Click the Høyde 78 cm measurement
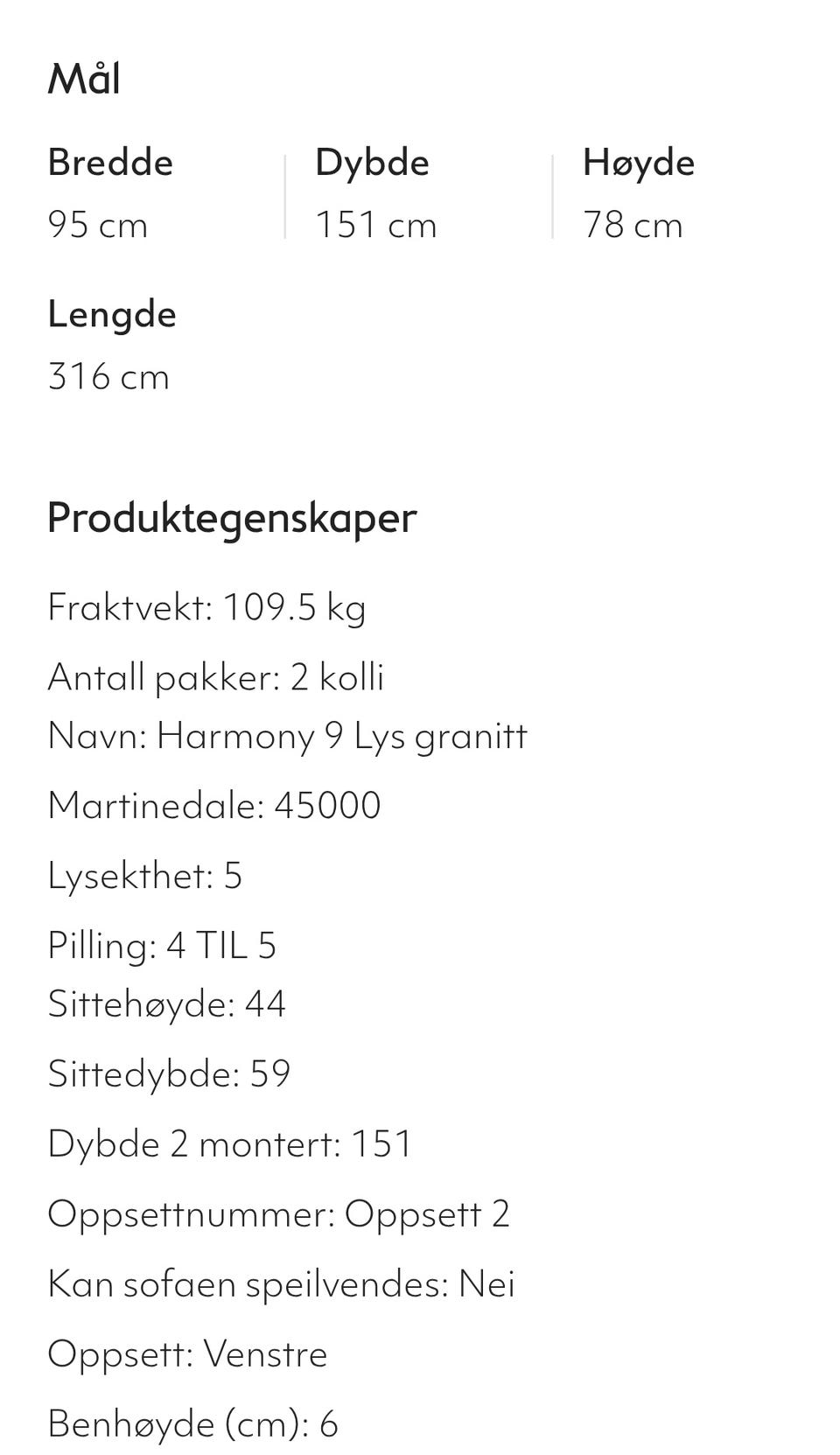840x1455 pixels. [633, 225]
